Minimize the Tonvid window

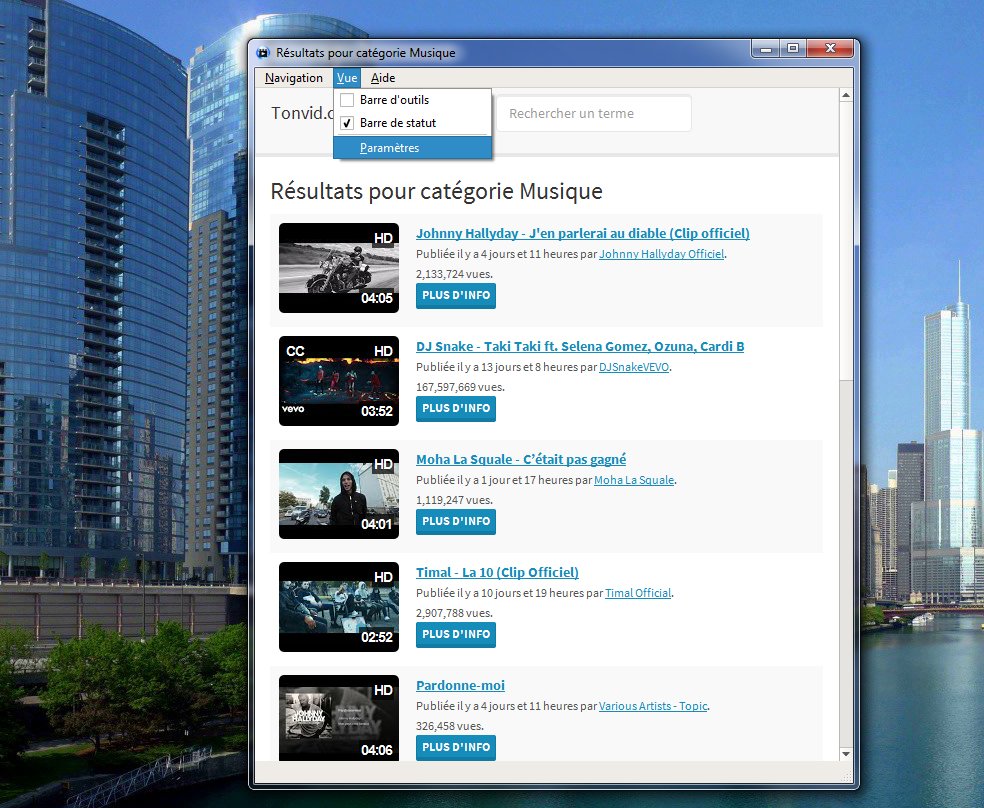click(766, 48)
